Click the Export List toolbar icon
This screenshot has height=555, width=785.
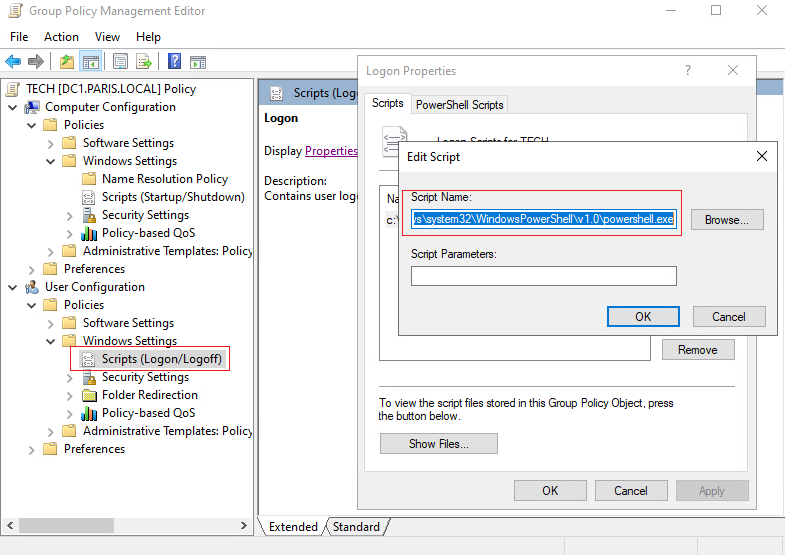coord(144,62)
